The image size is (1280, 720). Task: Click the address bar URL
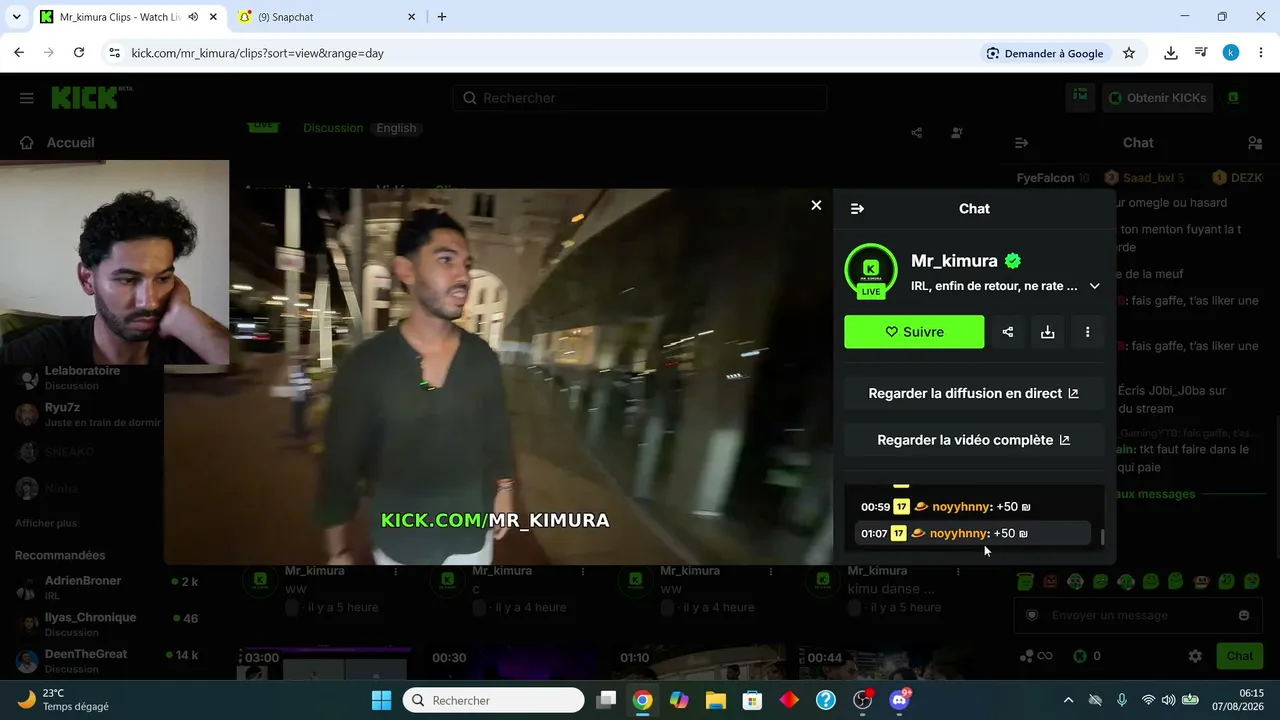tap(258, 53)
